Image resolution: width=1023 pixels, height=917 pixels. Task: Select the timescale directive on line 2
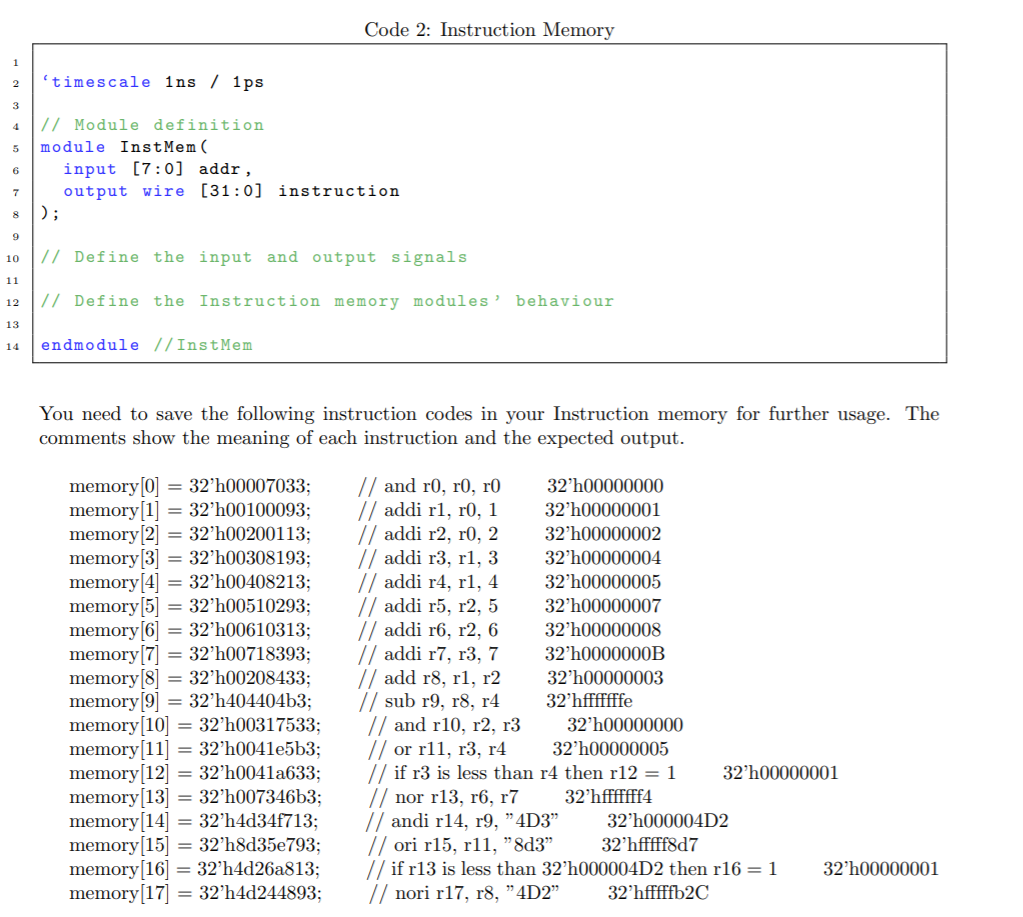[152, 81]
